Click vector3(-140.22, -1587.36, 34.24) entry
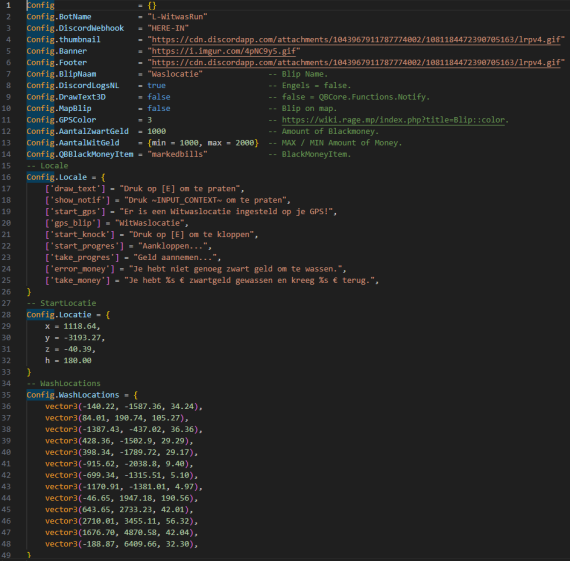 tap(124, 406)
